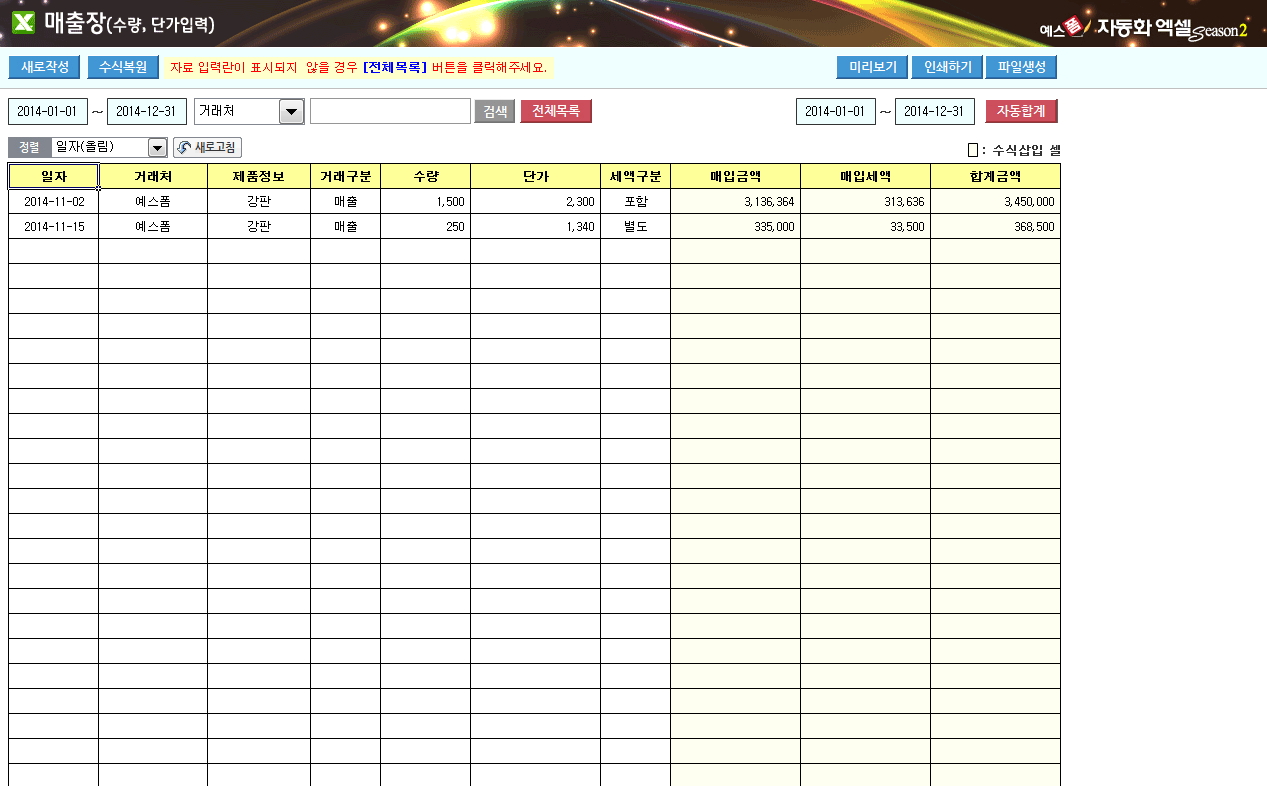Click the search keyword input box
This screenshot has height=786, width=1267.
click(x=390, y=111)
